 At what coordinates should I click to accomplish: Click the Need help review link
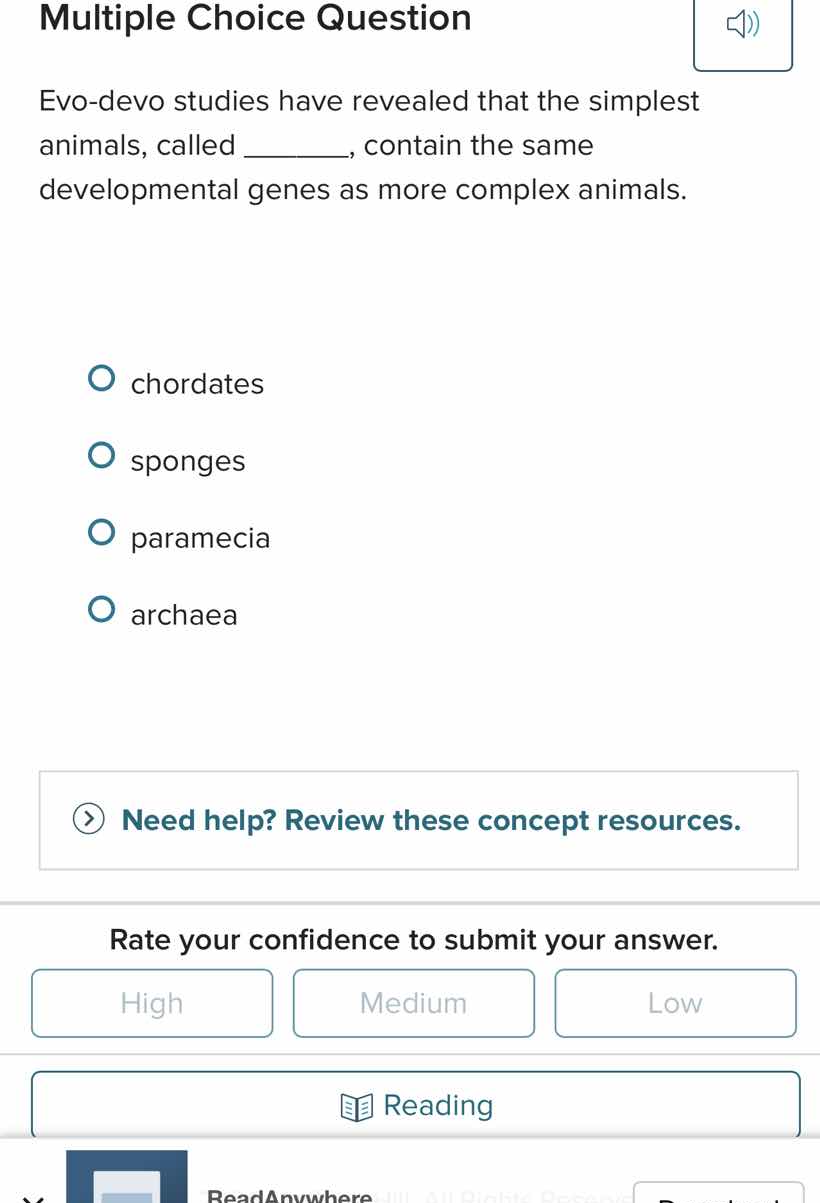(430, 820)
